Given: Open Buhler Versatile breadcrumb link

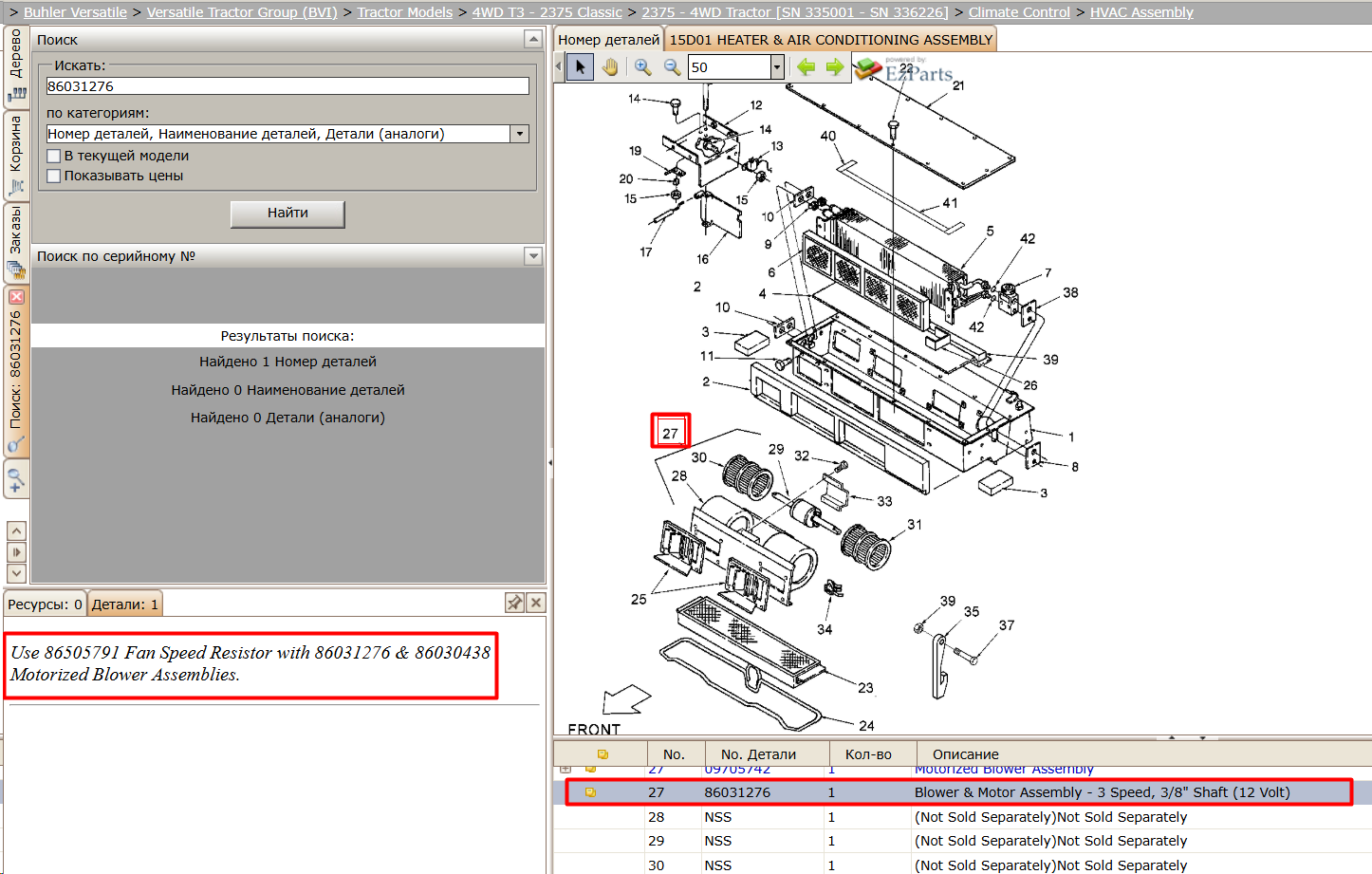Looking at the screenshot, I should click(75, 12).
